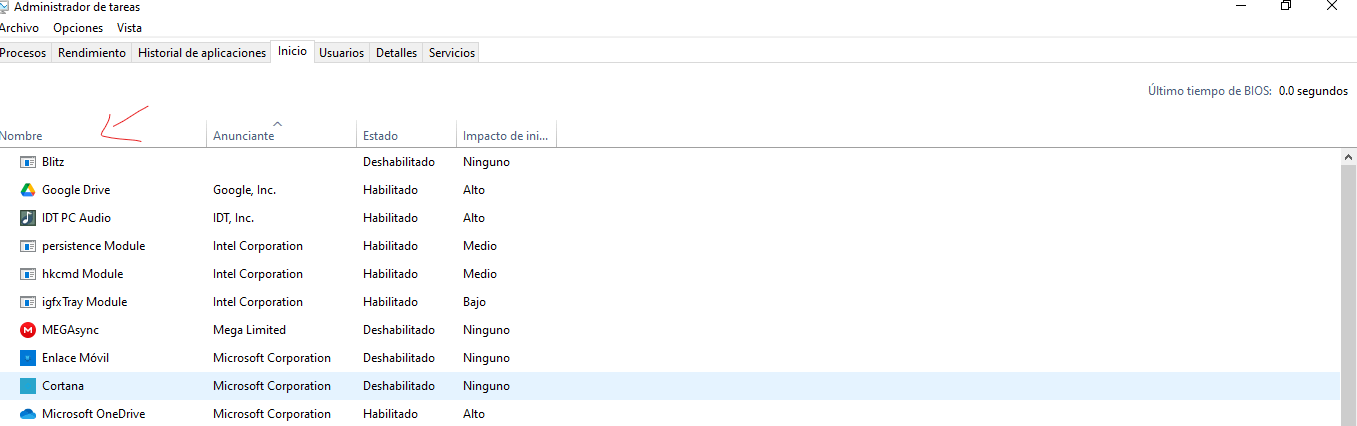Click the hkcmd Module icon

28,274
